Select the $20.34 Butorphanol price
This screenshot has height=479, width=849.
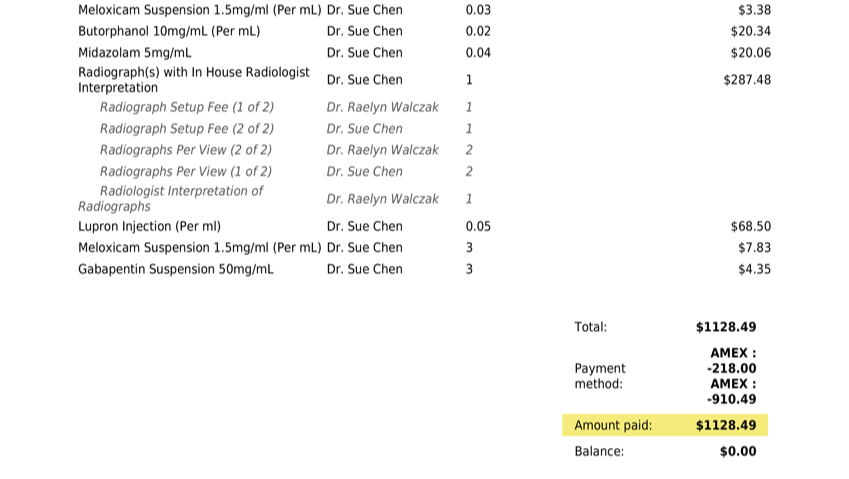tap(750, 31)
